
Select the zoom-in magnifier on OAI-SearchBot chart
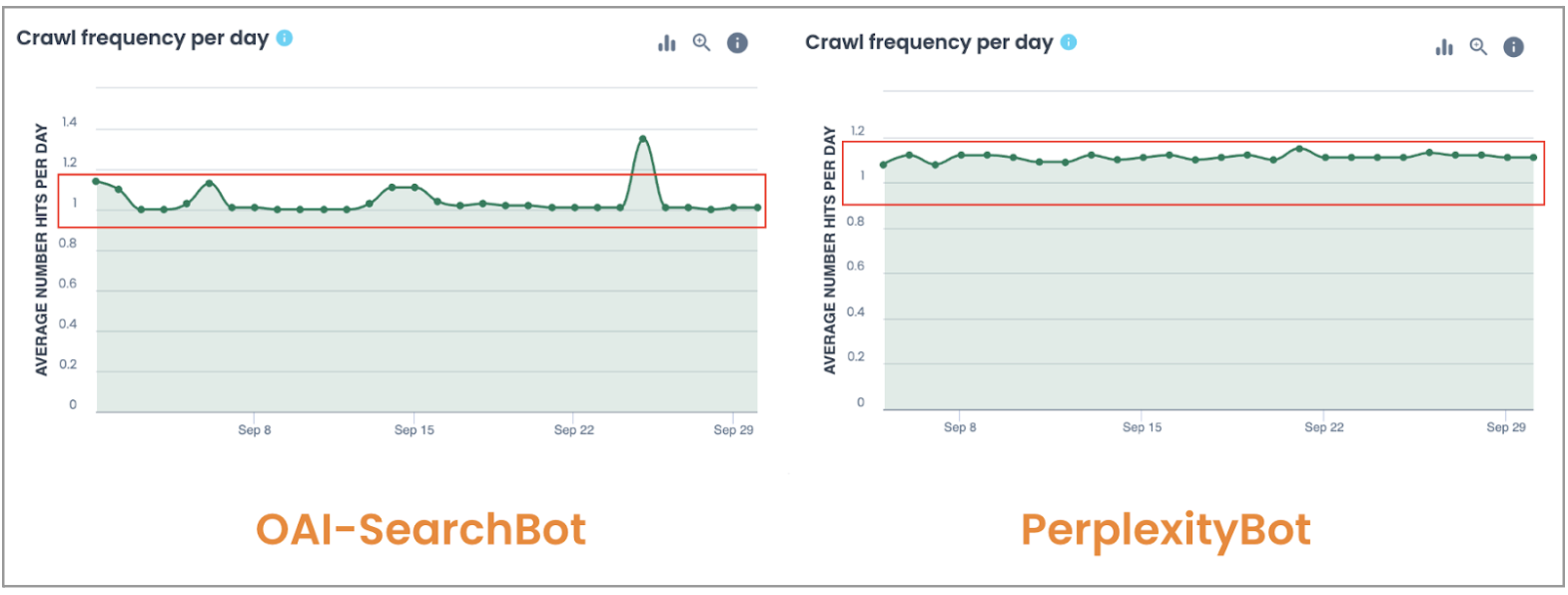(x=701, y=43)
